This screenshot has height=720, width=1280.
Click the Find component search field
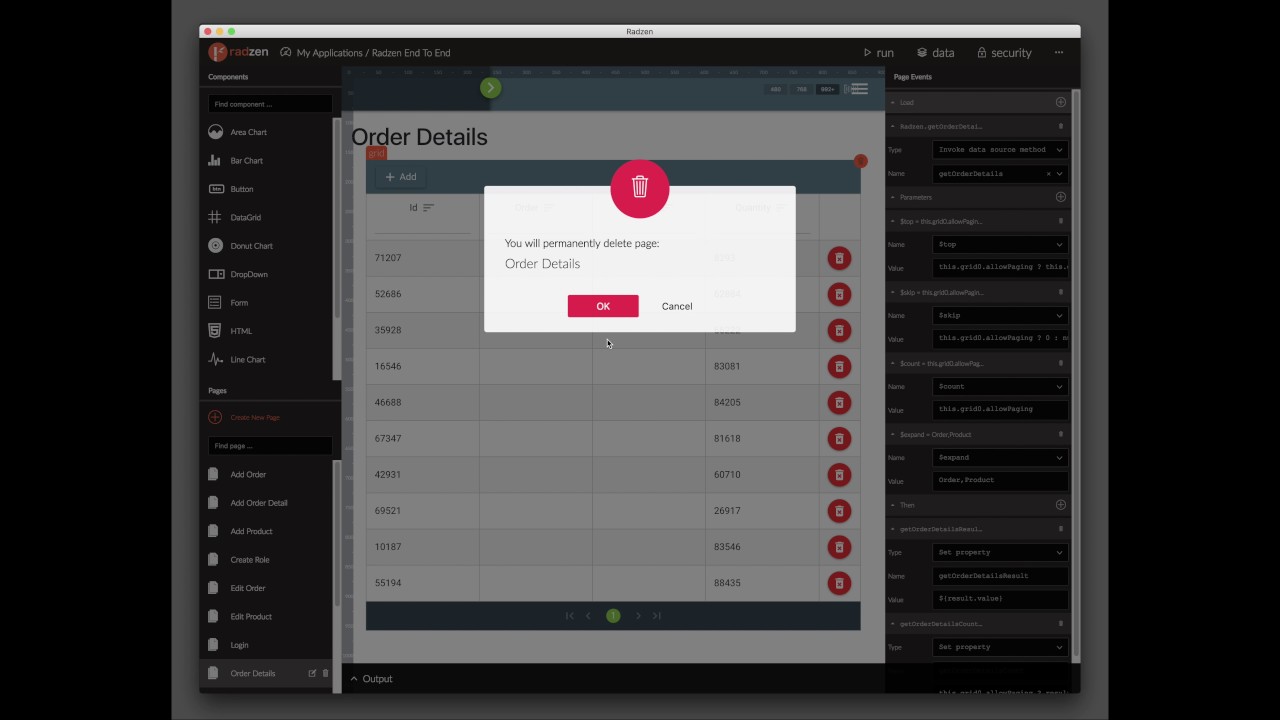pos(270,104)
